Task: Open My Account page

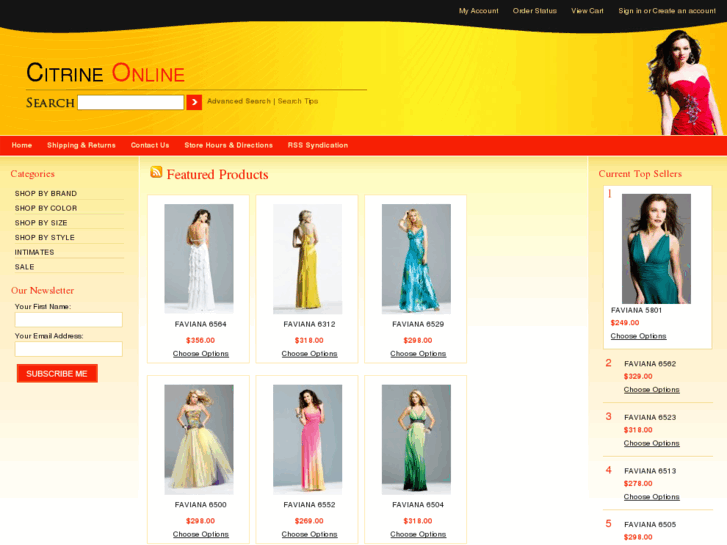Action: (x=478, y=11)
